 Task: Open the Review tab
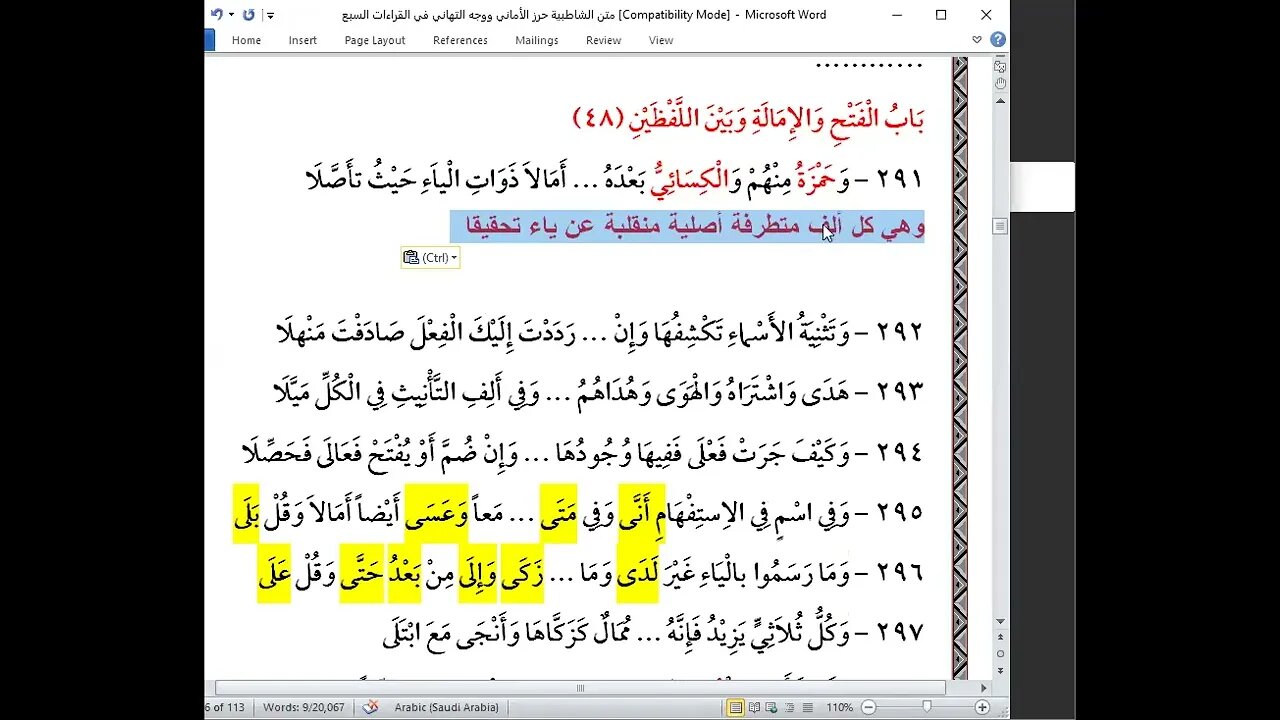[x=604, y=40]
